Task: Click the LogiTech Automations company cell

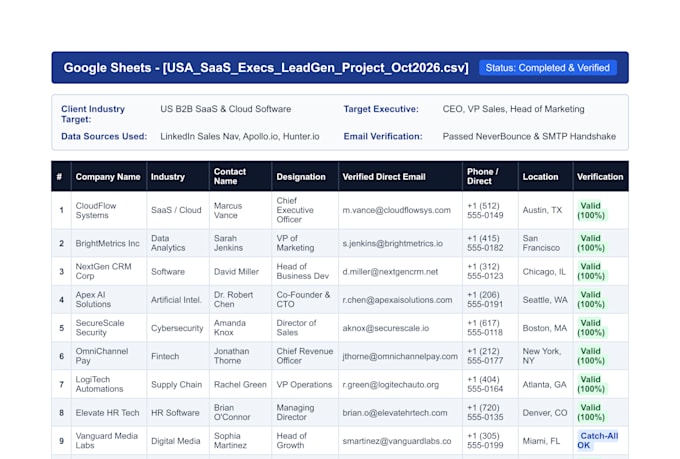Action: pyautogui.click(x=109, y=384)
